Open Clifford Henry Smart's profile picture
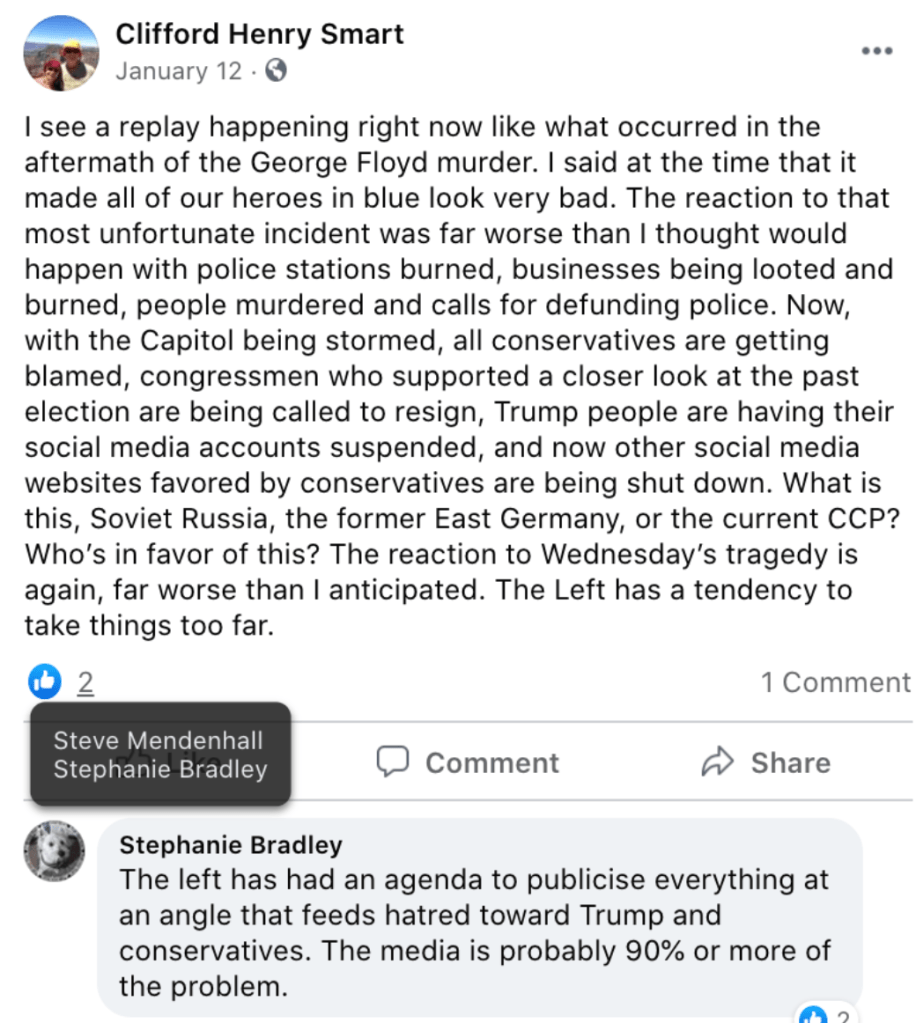Image resolution: width=916 pixels, height=1023 pixels. pos(59,53)
